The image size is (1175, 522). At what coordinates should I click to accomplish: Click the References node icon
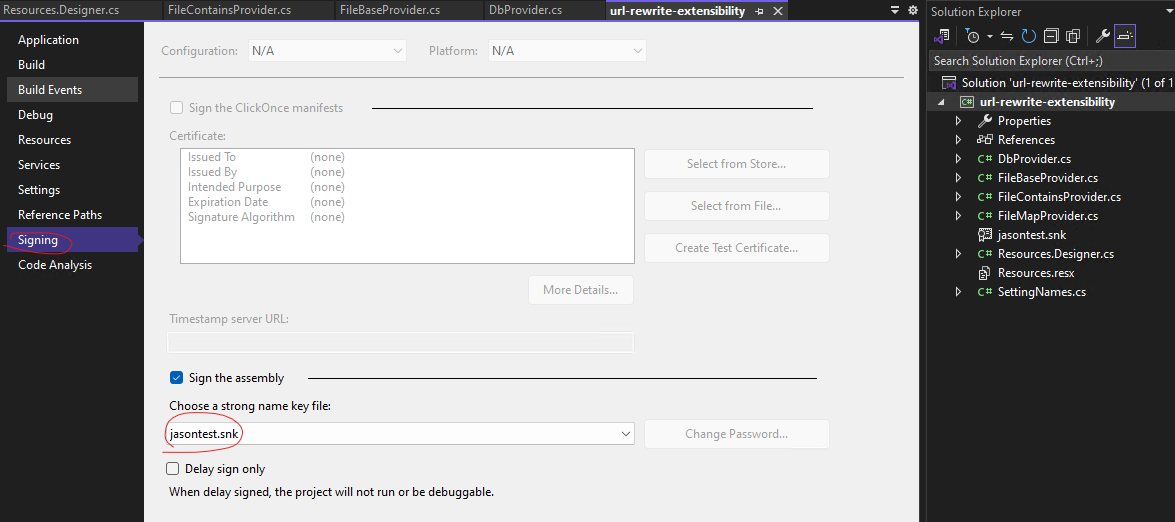tap(985, 140)
